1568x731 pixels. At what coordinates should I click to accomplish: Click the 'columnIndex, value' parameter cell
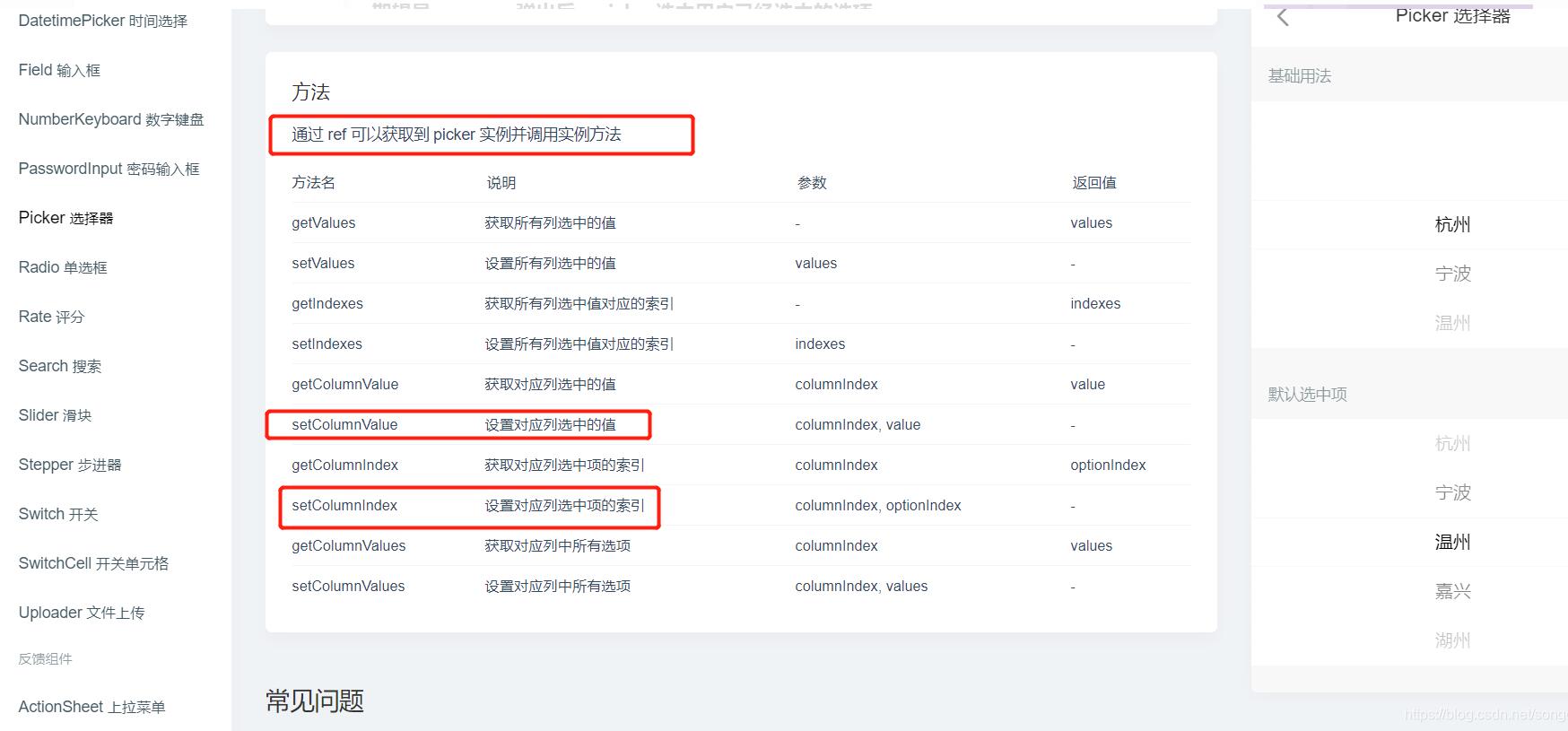tap(858, 425)
